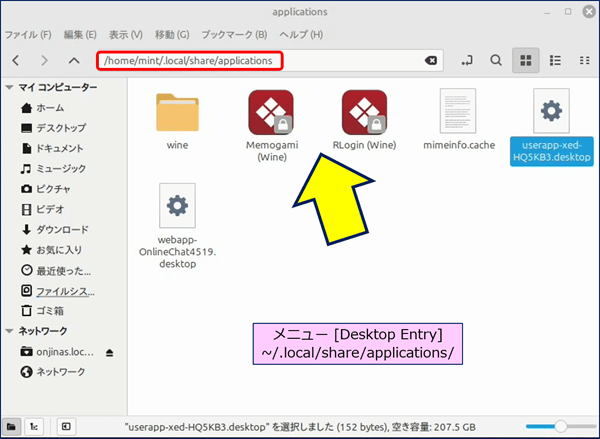600x439 pixels.
Task: Collapse the マイ コンピューター section
Action: 10,88
